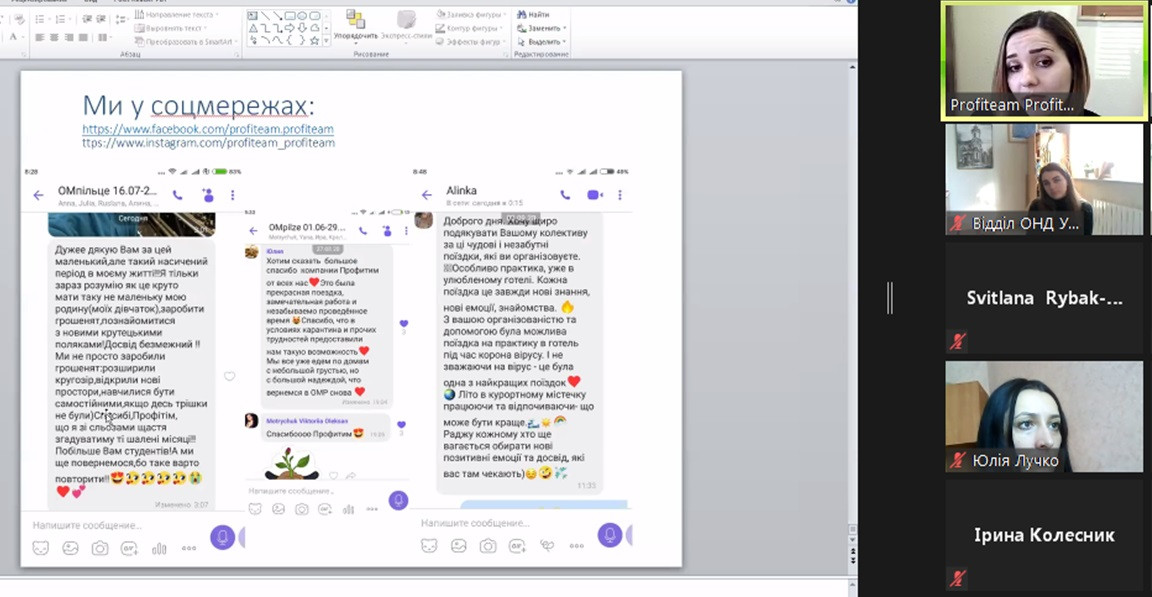Click back arrow in ОМпільце 16.07 chat
1152x597 pixels.
point(38,195)
